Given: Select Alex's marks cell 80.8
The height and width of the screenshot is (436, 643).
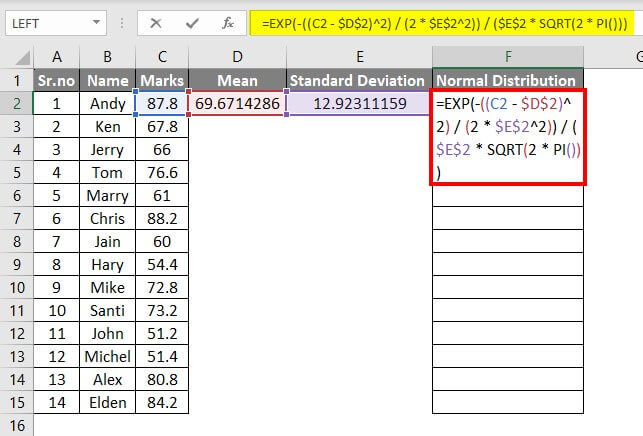Looking at the screenshot, I should point(162,379).
